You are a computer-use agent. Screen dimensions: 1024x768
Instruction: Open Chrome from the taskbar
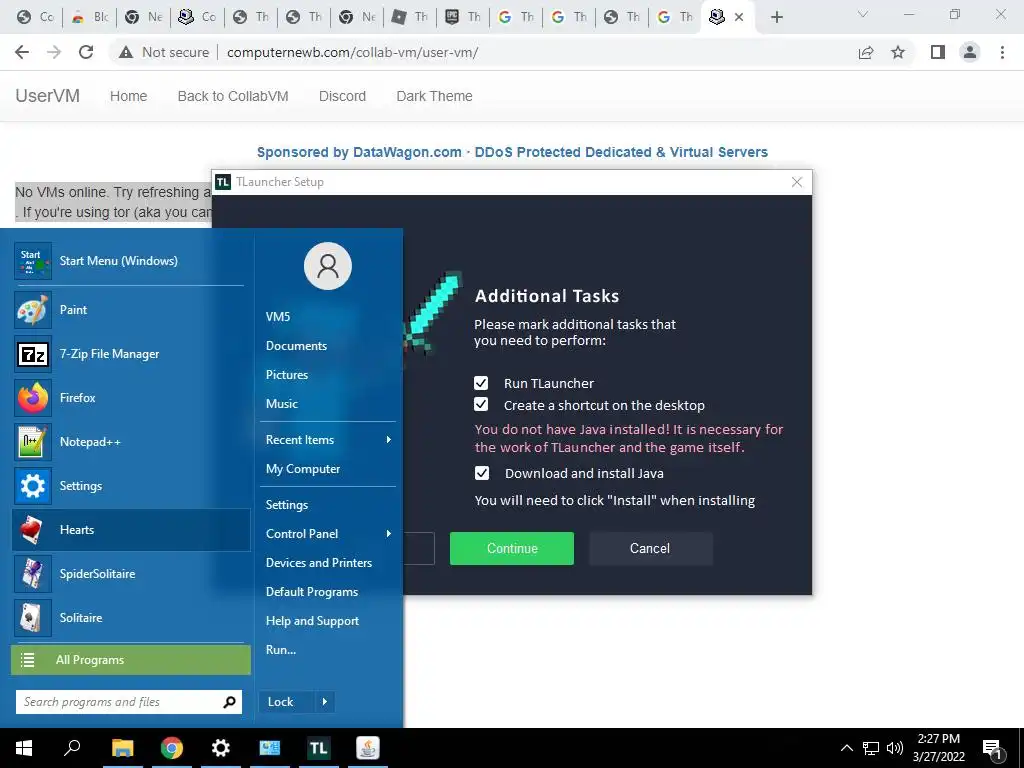coord(172,748)
